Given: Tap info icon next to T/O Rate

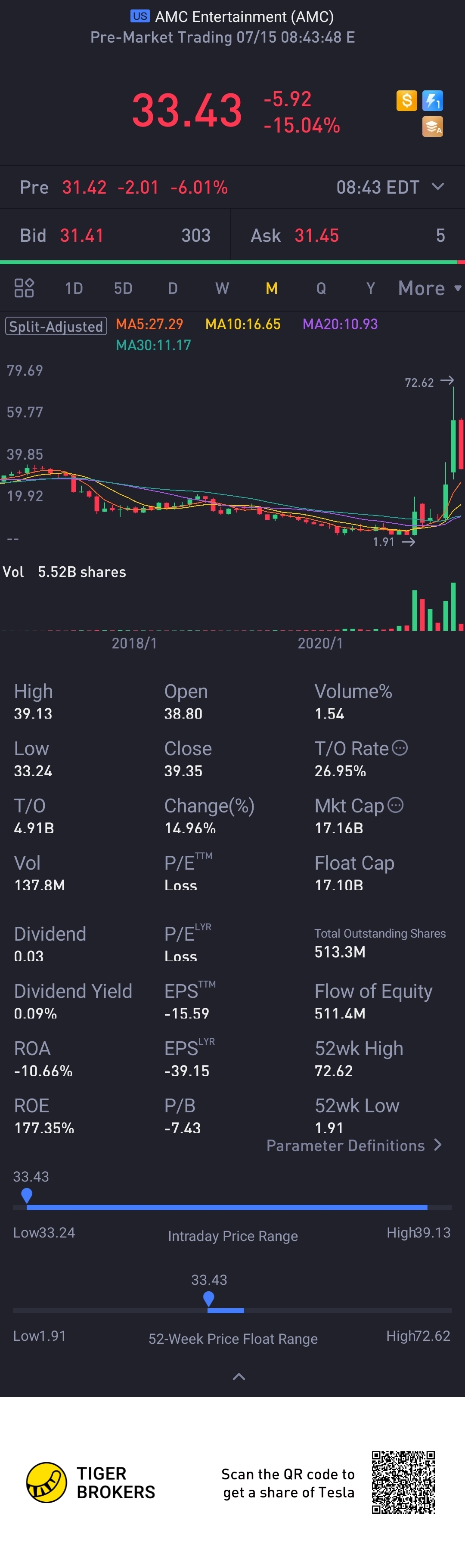Looking at the screenshot, I should [400, 747].
